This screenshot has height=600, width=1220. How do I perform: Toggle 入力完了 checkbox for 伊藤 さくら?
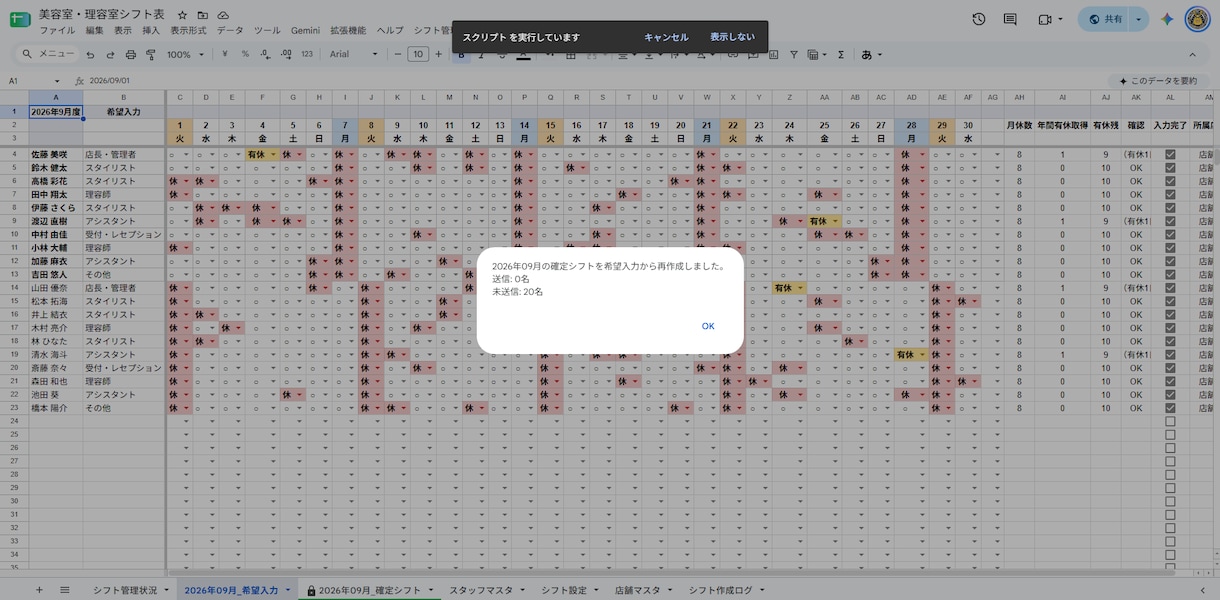coord(1170,208)
